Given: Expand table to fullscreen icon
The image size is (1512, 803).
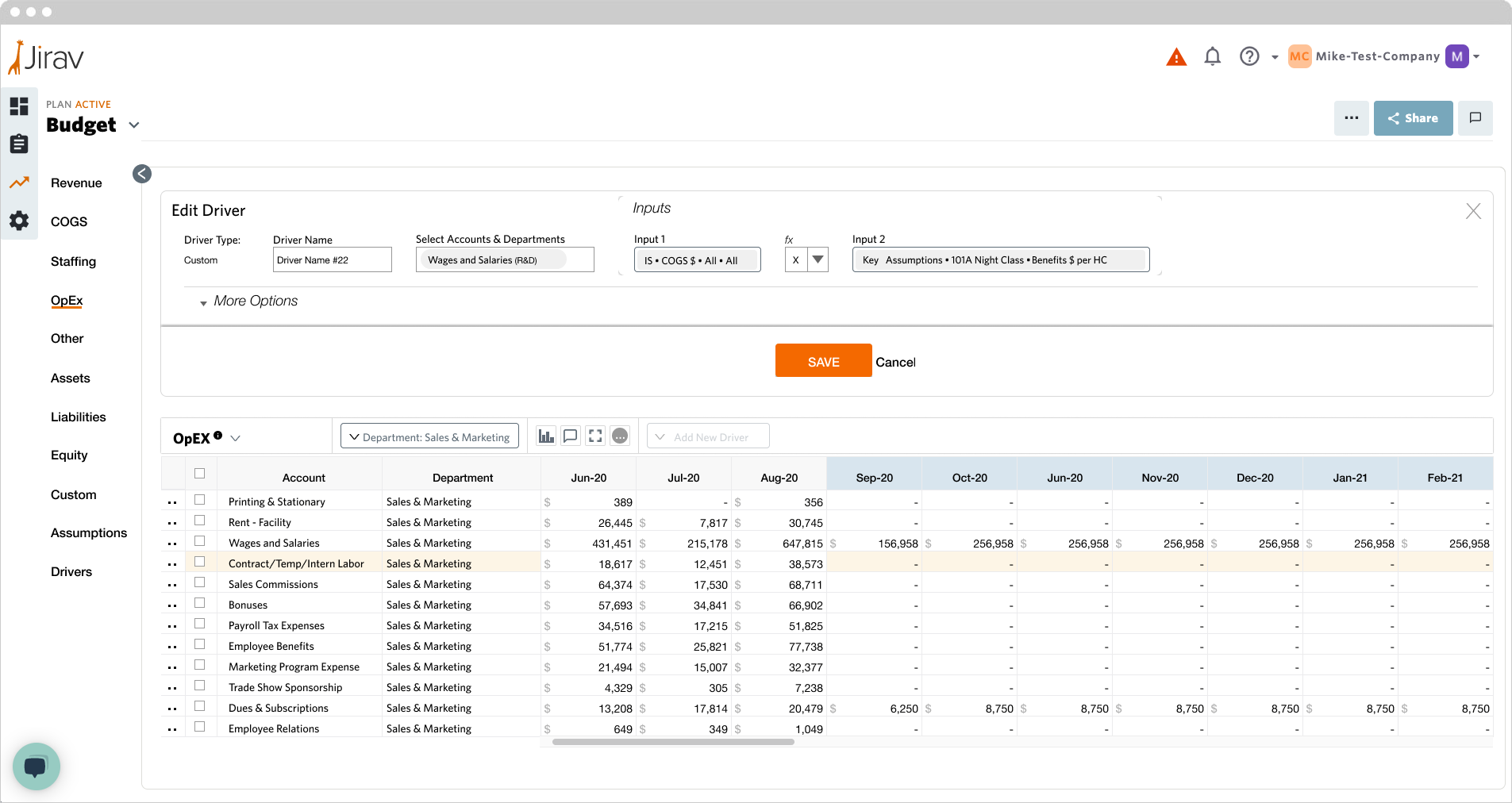Looking at the screenshot, I should point(595,436).
